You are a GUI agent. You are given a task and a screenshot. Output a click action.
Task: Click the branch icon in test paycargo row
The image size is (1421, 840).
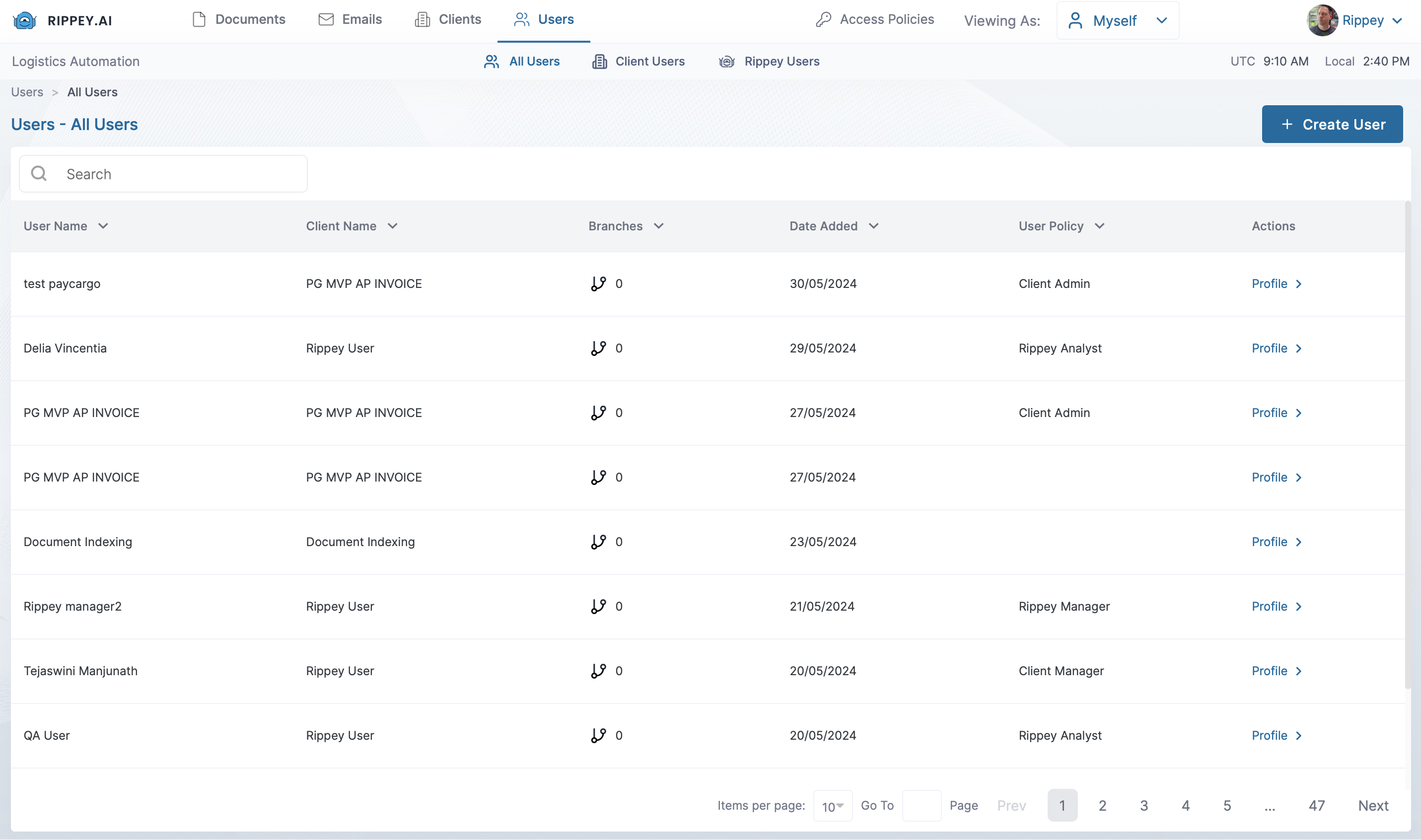(x=598, y=283)
